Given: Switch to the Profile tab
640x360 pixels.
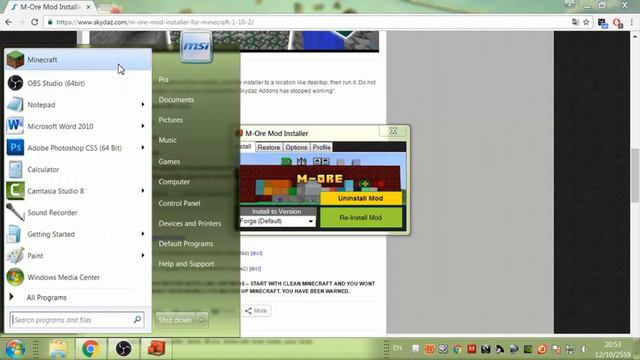Looking at the screenshot, I should click(x=321, y=147).
